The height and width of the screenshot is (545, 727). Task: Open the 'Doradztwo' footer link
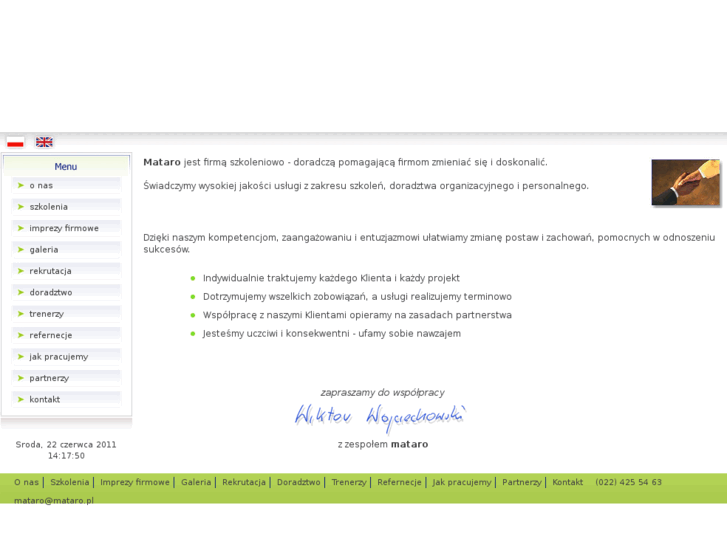(x=299, y=482)
